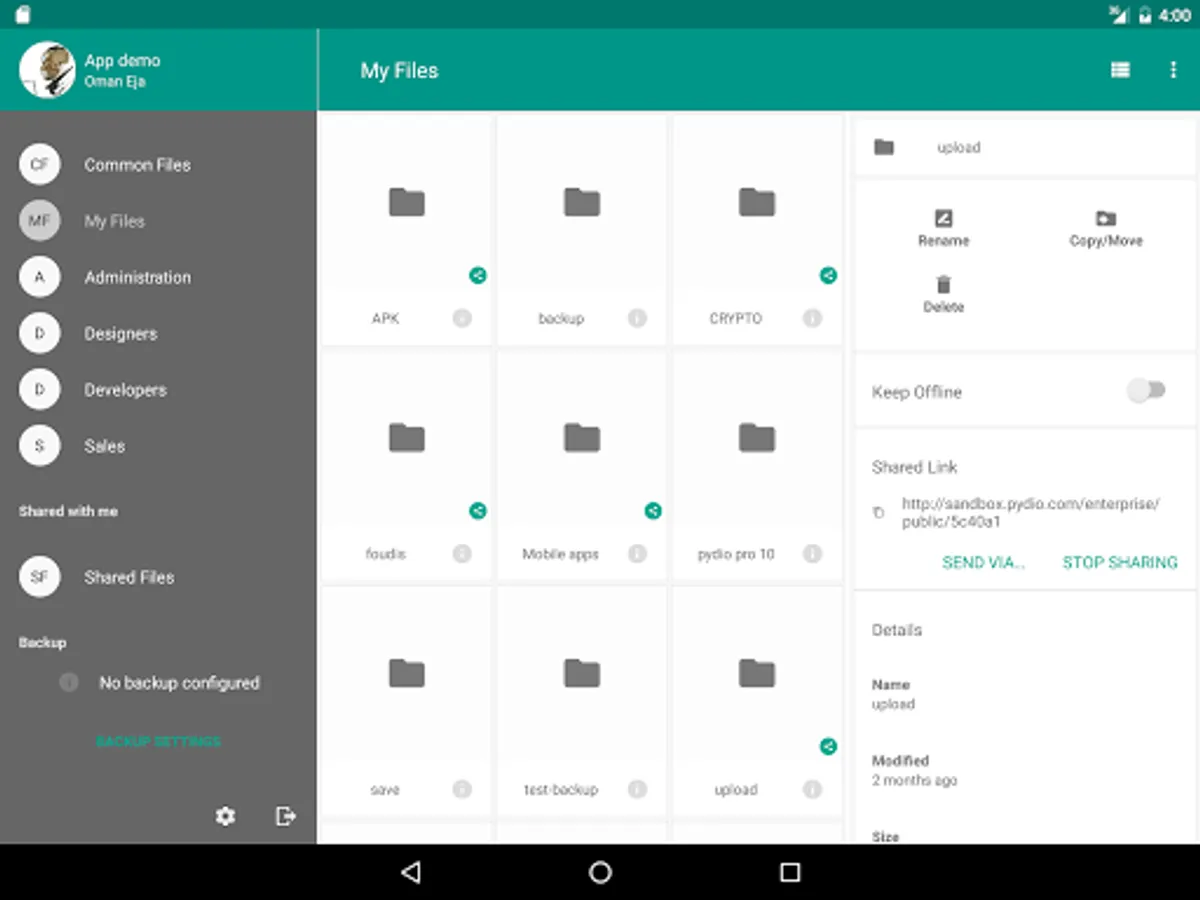The width and height of the screenshot is (1200, 900).
Task: Click "2 months ago" modified value
Action: coord(914,780)
